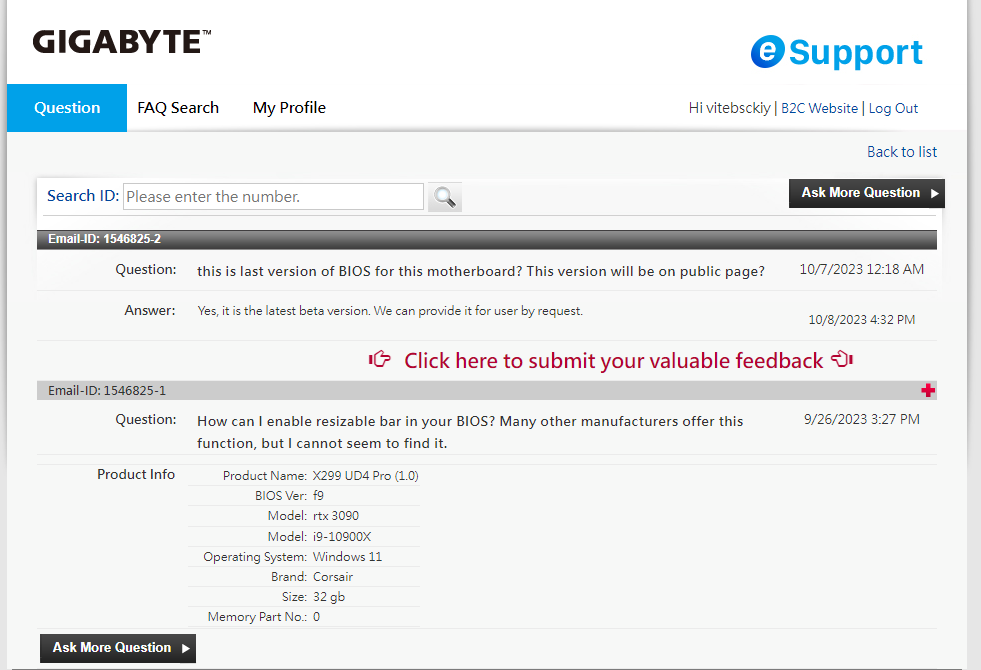Click the left pointing hand feedback icon
This screenshot has width=981, height=670.
pyautogui.click(x=380, y=360)
